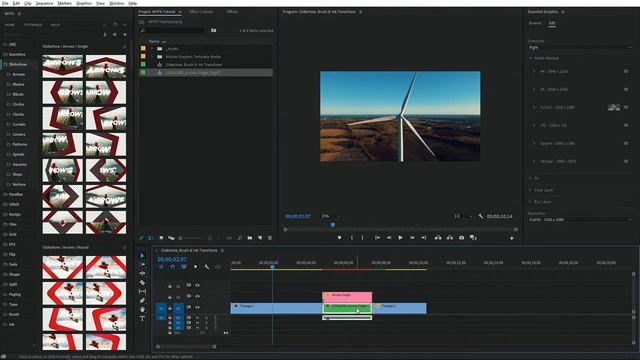Open the Sequence menu
The image size is (640, 360).
[44, 3]
